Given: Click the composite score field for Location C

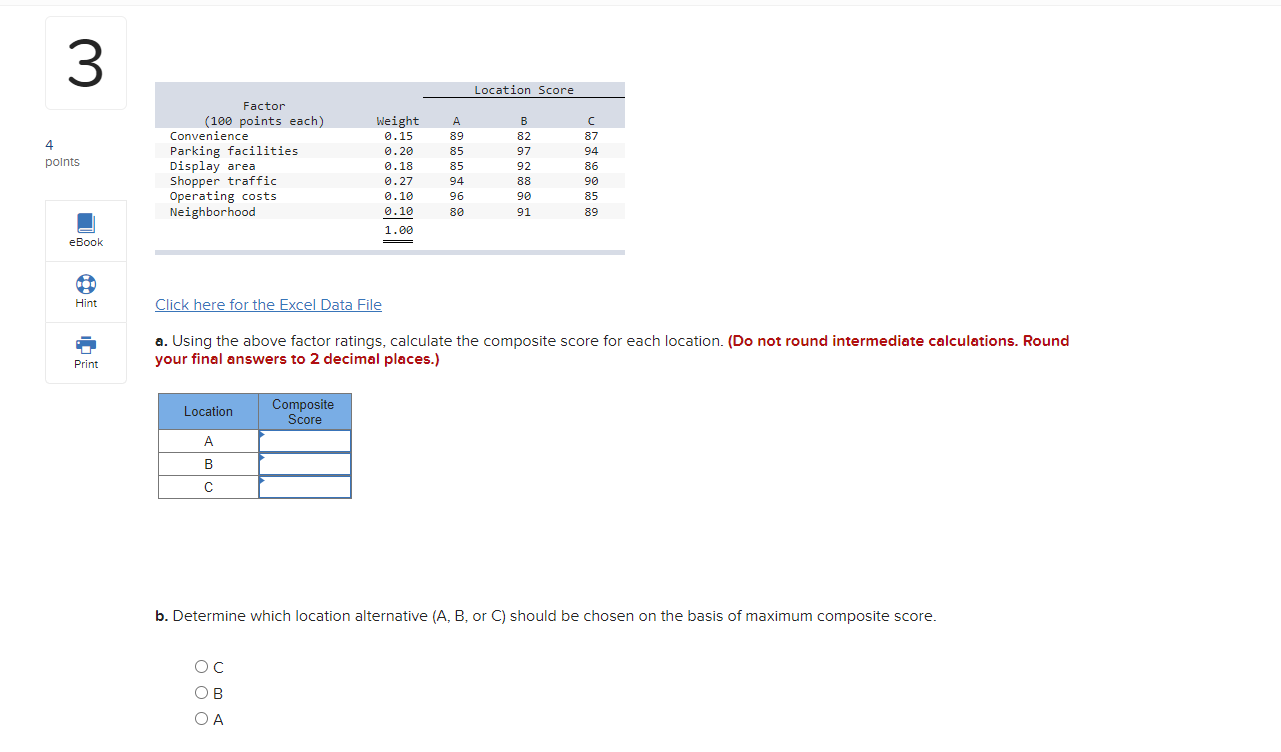Looking at the screenshot, I should point(305,487).
